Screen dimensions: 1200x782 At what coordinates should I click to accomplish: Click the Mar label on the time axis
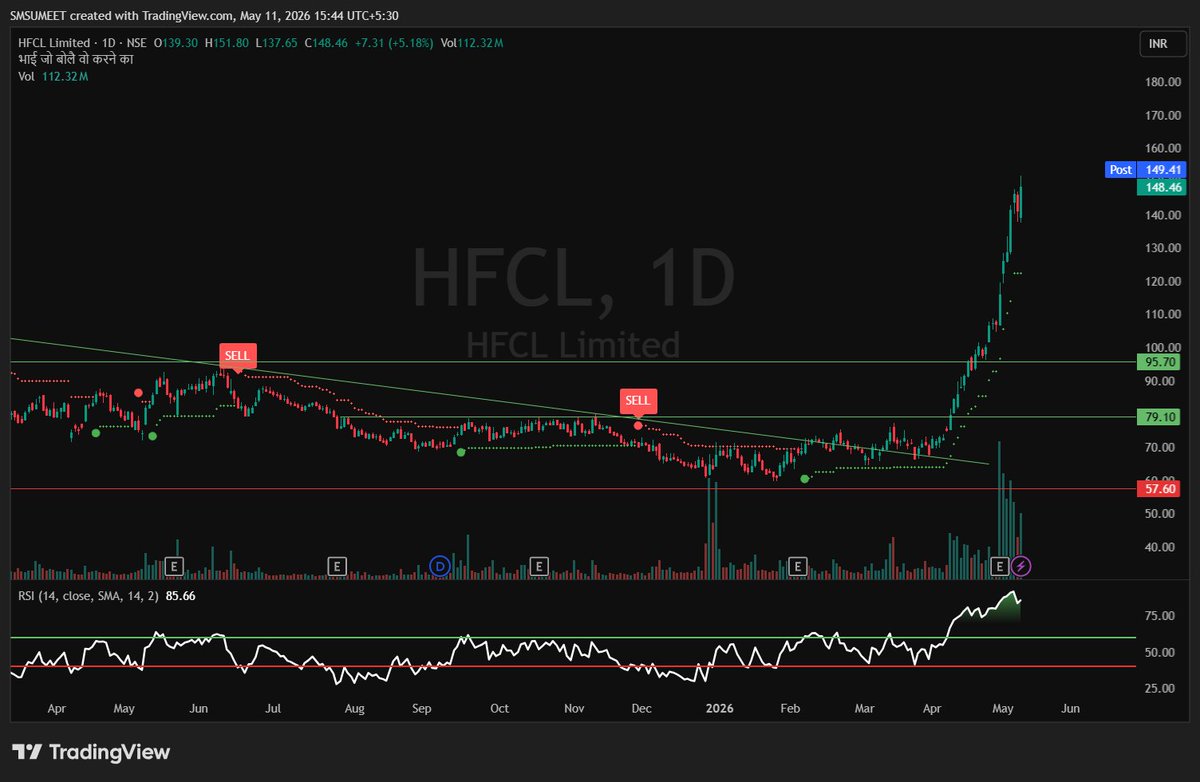tap(865, 708)
